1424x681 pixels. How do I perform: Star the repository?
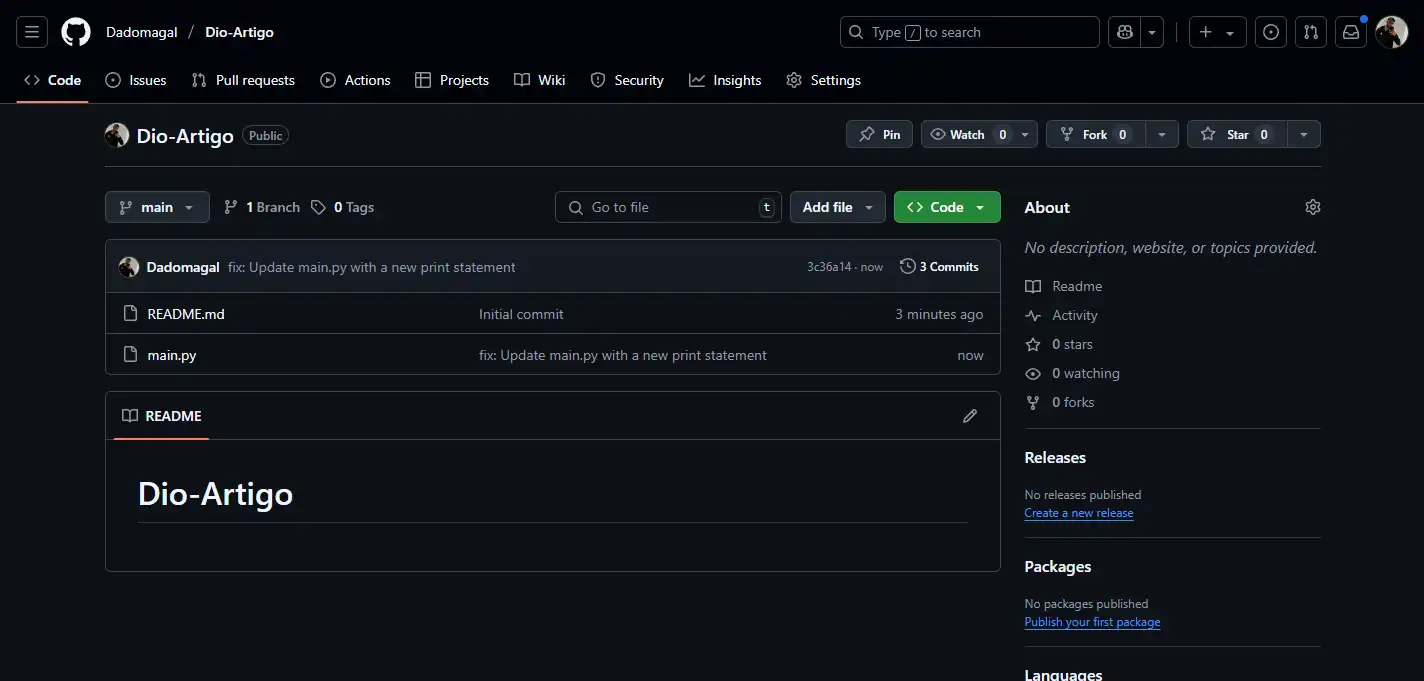click(1237, 134)
